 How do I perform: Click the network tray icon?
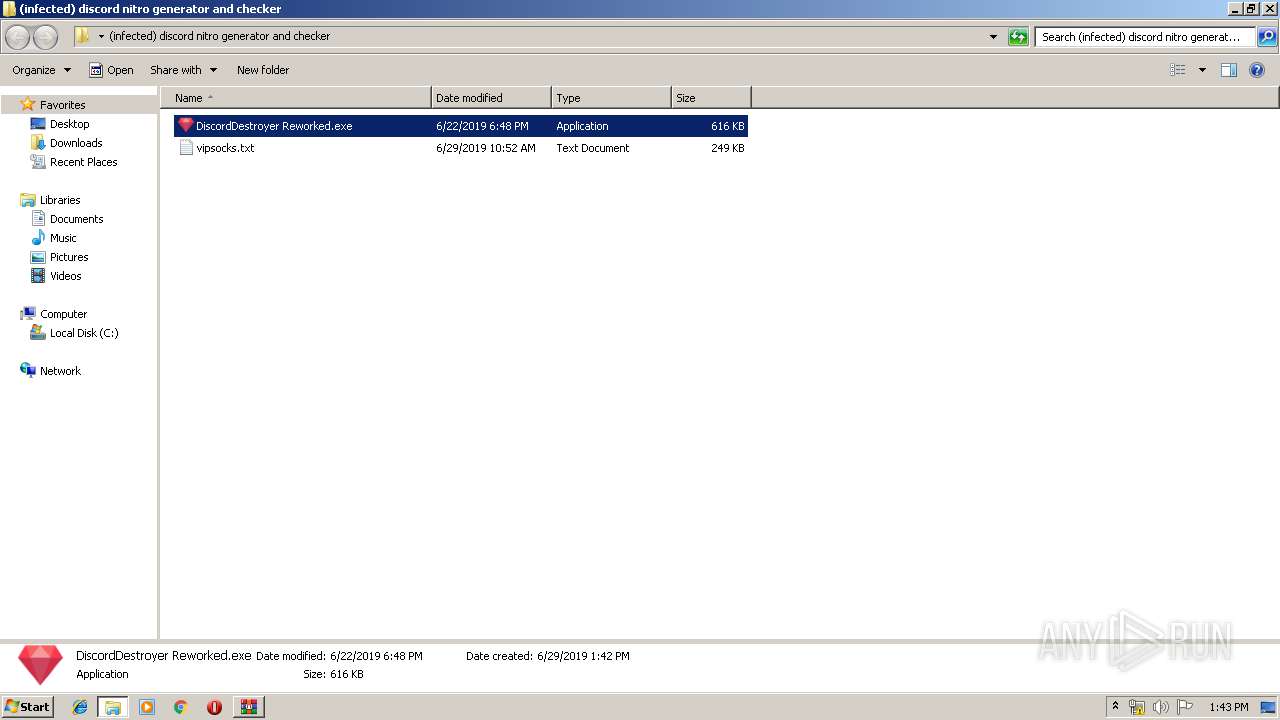click(x=1137, y=707)
